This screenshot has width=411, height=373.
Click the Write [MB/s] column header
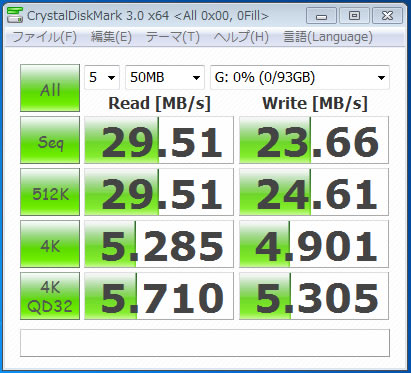[315, 103]
